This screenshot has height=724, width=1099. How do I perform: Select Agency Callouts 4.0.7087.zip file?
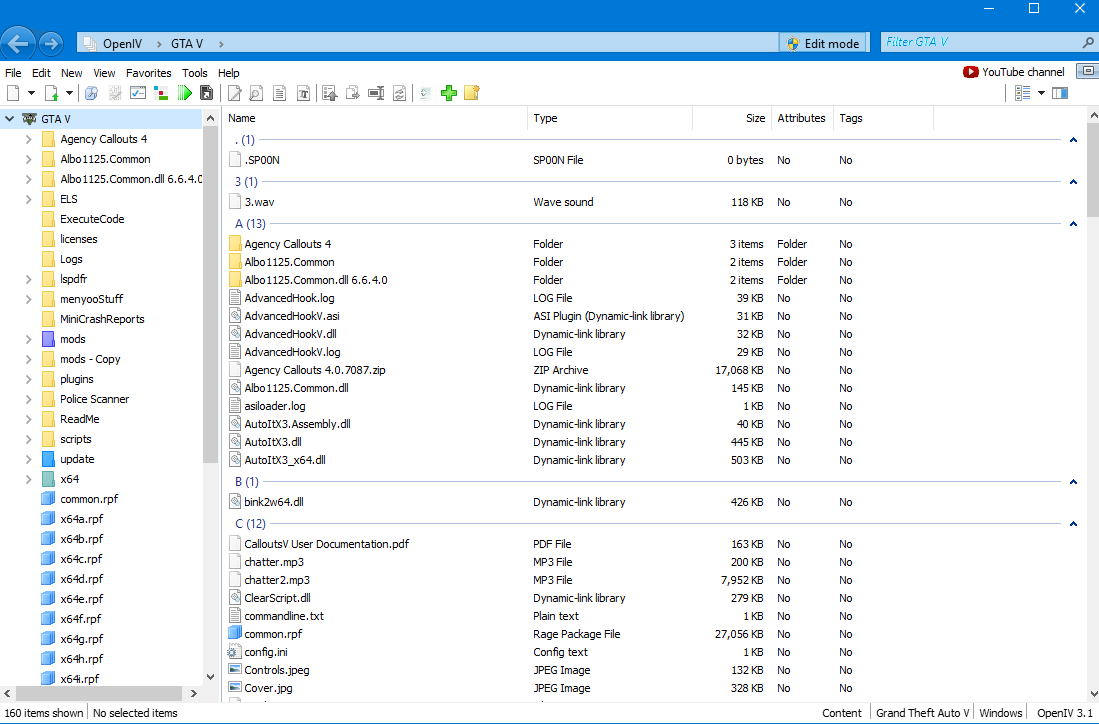point(315,370)
